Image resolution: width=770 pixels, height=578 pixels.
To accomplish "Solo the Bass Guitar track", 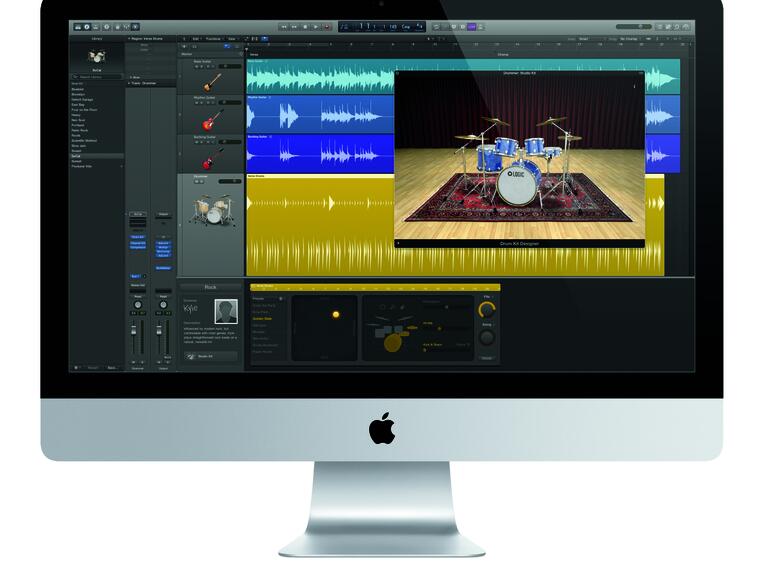I will tap(202, 66).
